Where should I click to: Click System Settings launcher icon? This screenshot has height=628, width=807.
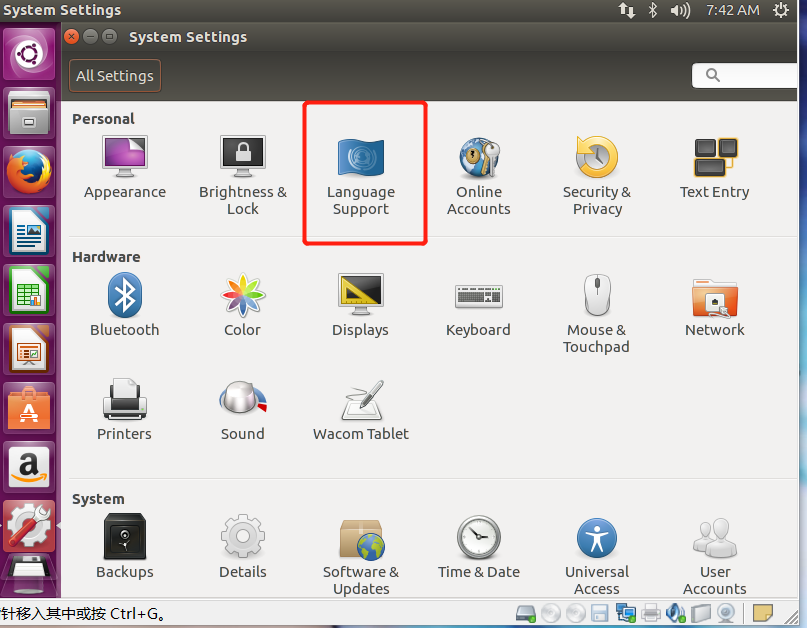click(29, 526)
